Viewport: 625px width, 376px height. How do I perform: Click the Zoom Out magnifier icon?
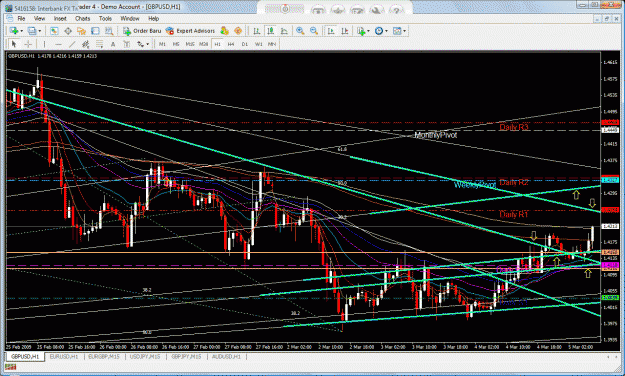tap(314, 31)
